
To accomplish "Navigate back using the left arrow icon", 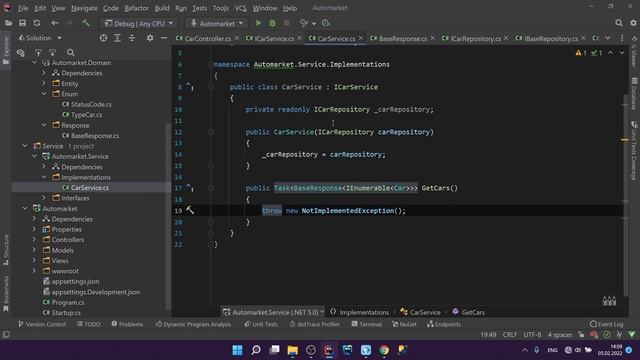I will point(55,23).
